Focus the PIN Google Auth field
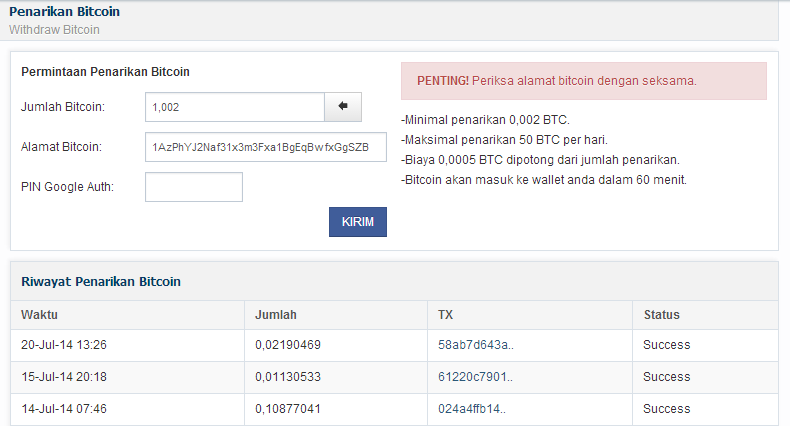790x426 pixels. (194, 187)
